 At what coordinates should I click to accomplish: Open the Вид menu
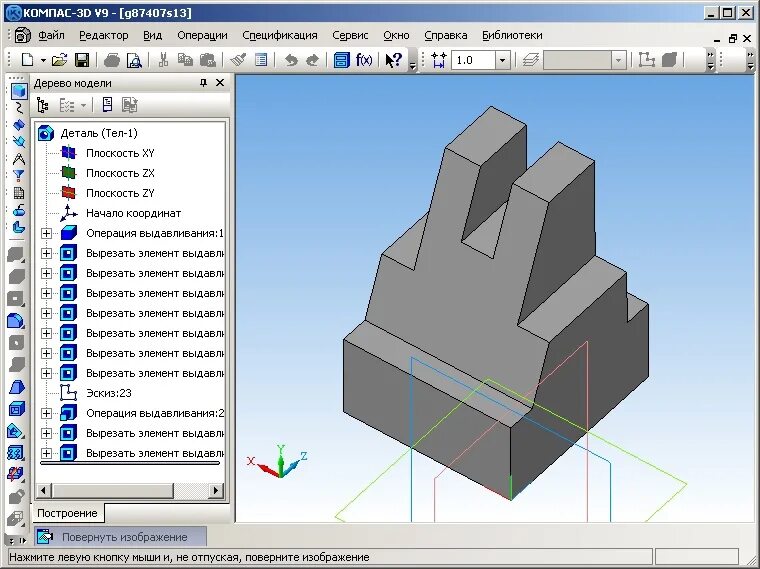click(153, 35)
